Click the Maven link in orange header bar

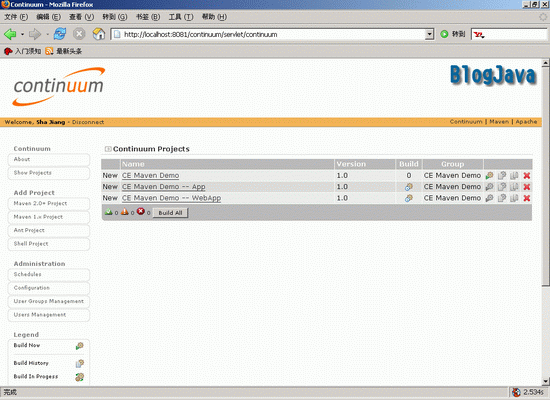click(x=499, y=122)
